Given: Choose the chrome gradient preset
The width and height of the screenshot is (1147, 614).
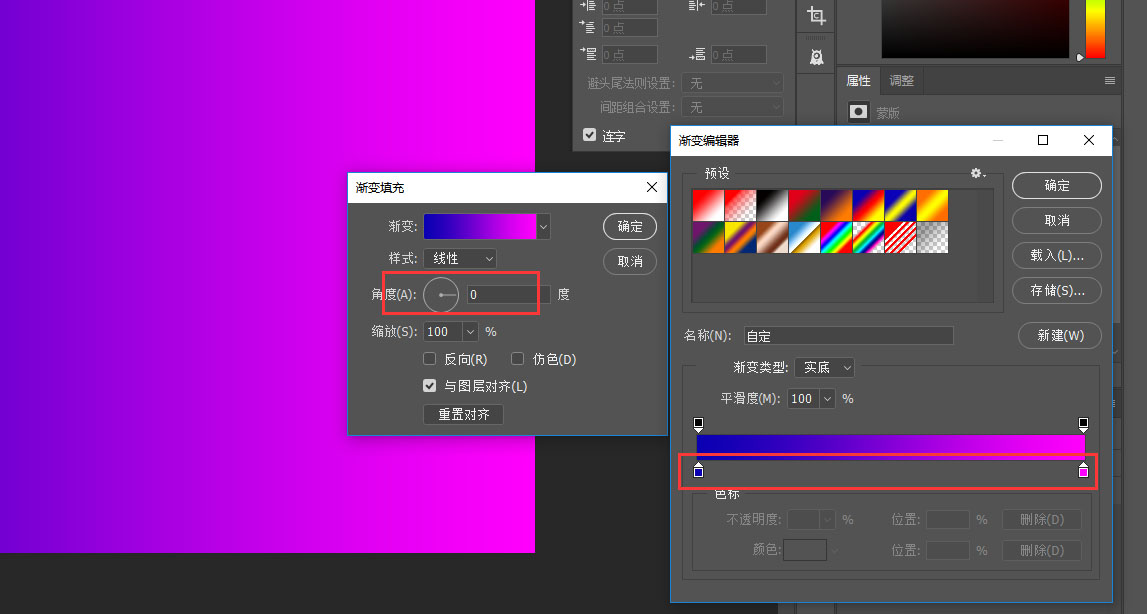Looking at the screenshot, I should click(805, 237).
